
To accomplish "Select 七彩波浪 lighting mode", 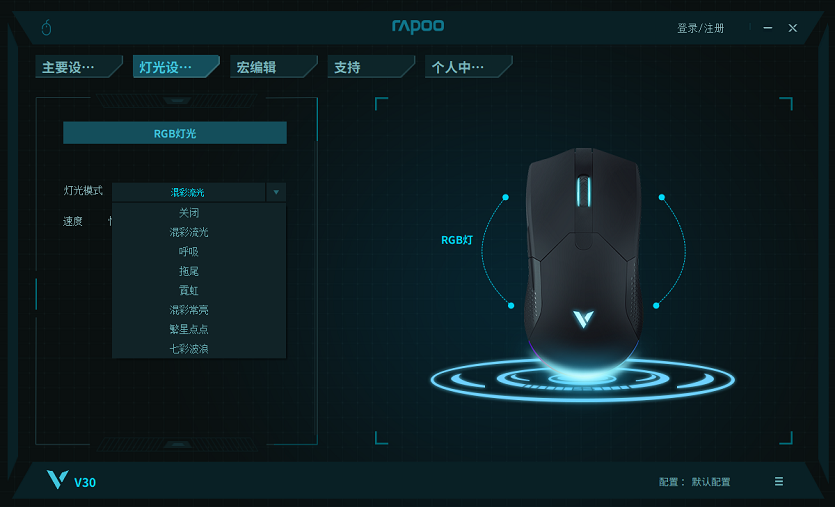I will tap(189, 349).
